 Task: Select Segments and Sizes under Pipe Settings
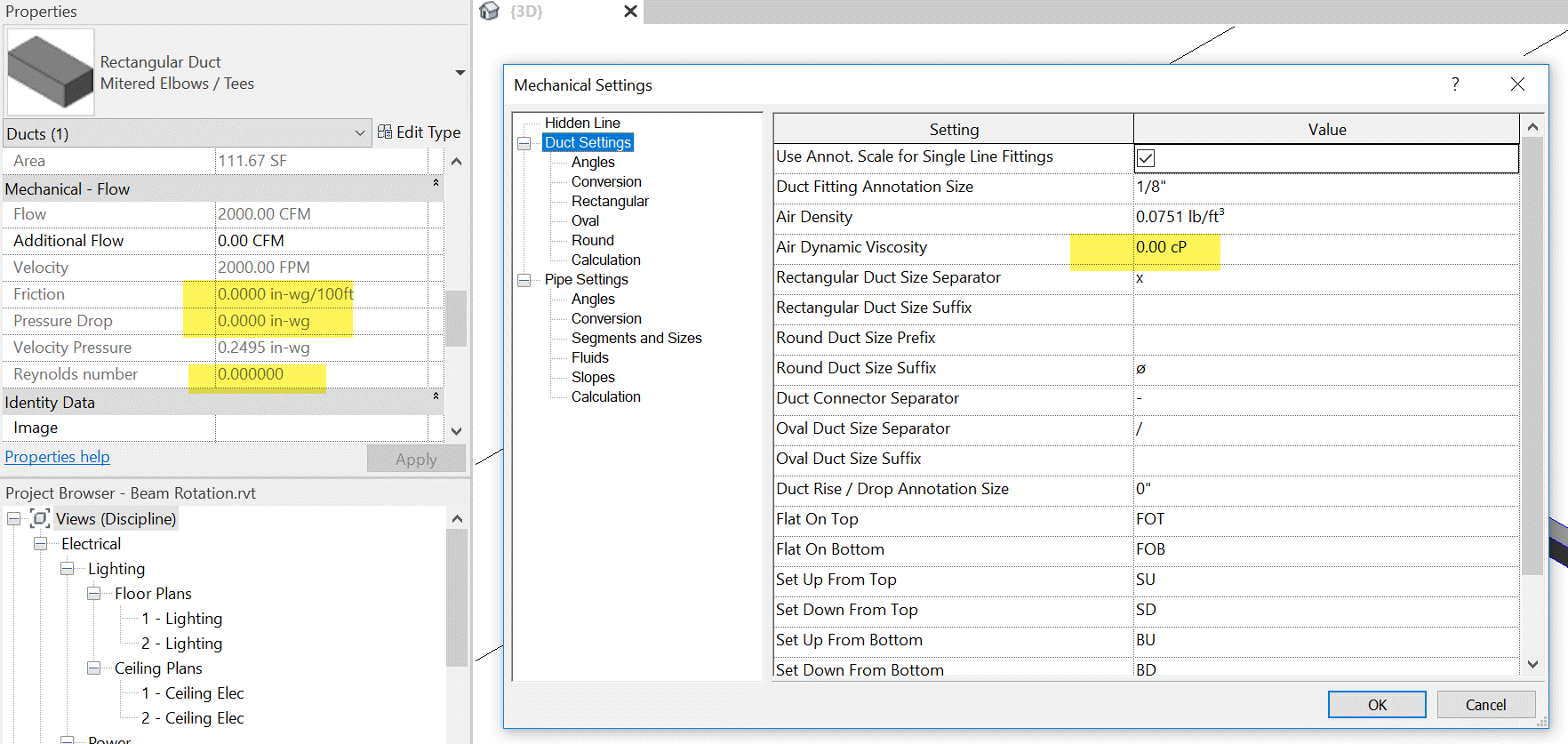[636, 338]
